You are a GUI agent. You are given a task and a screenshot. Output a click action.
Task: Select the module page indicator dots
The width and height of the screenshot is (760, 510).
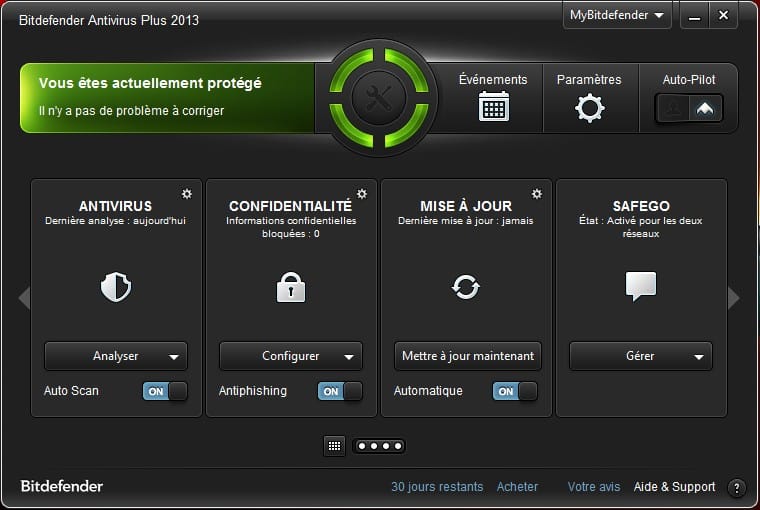380,446
